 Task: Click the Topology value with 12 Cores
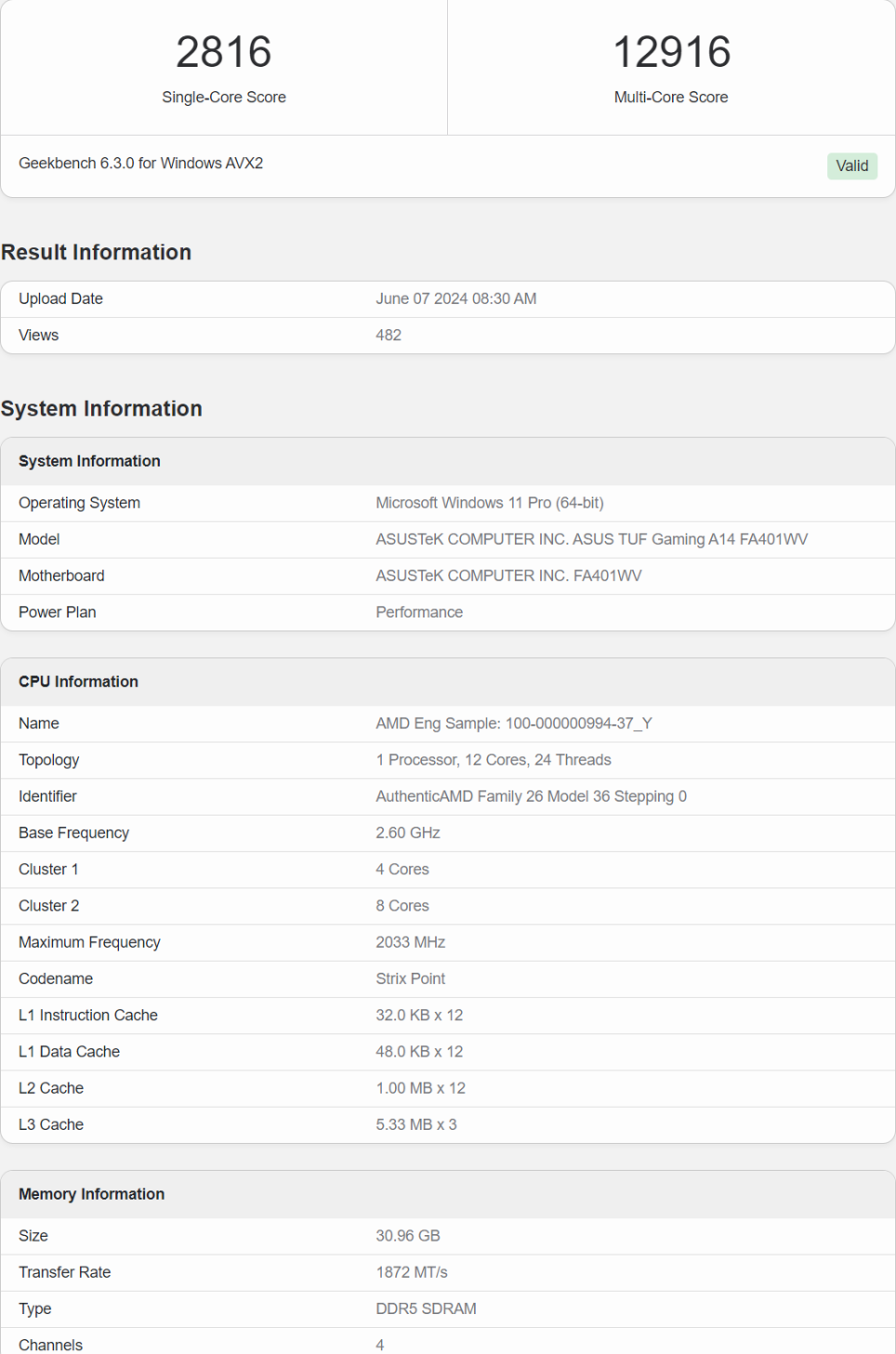tap(494, 760)
